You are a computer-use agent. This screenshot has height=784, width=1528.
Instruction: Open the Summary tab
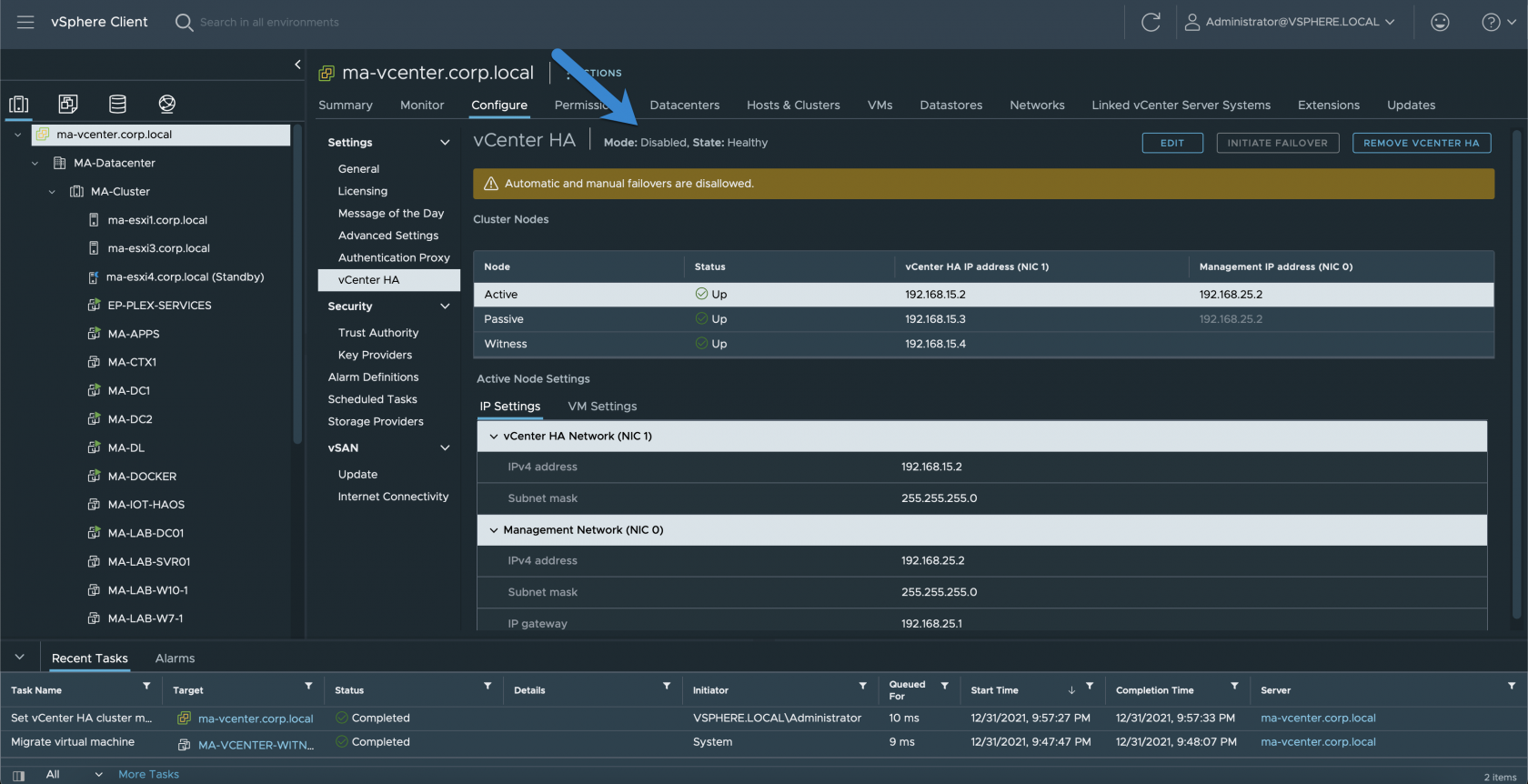pyautogui.click(x=346, y=106)
